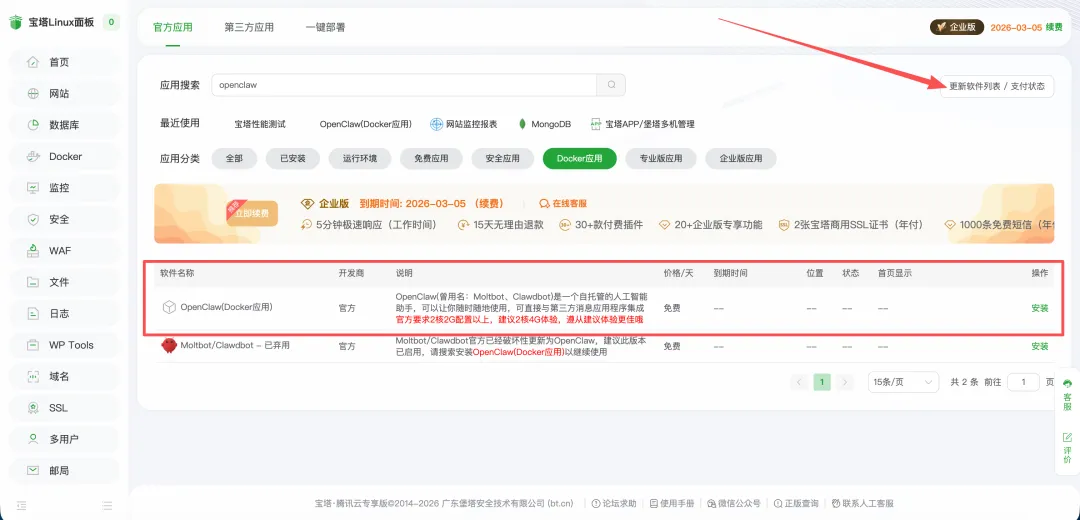The width and height of the screenshot is (1080, 520).
Task: Click the 多用户 user icon
Action: click(x=32, y=439)
